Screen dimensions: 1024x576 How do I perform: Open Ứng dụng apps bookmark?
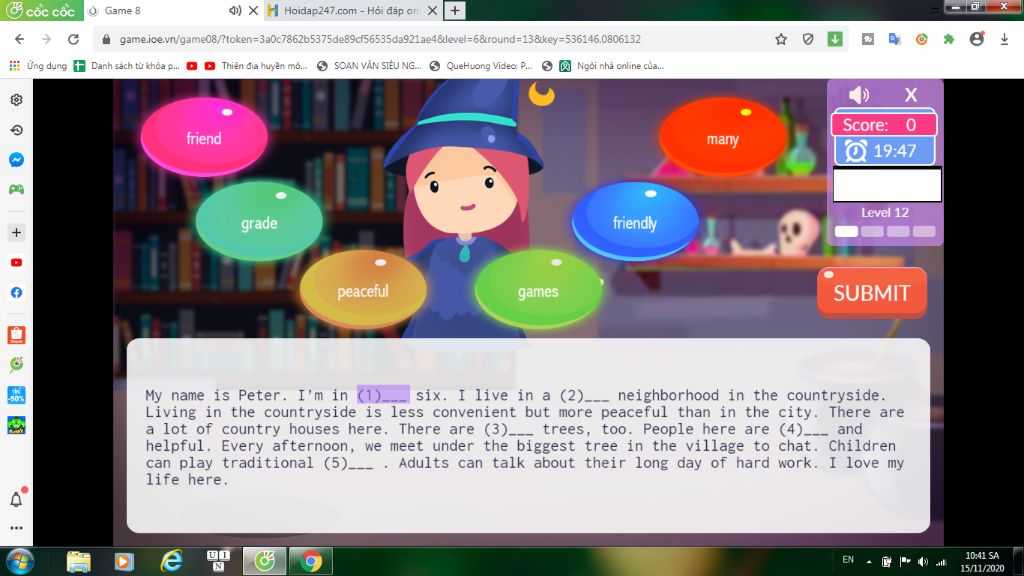pyautogui.click(x=38, y=66)
